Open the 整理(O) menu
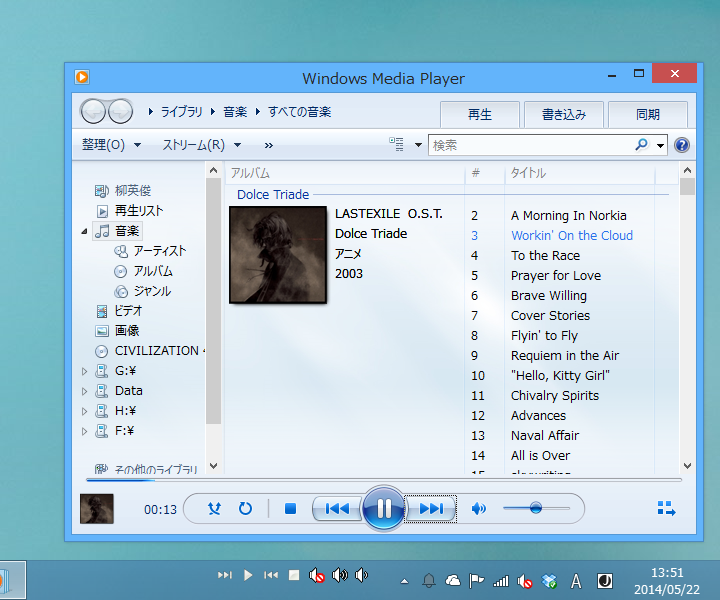 tap(111, 145)
